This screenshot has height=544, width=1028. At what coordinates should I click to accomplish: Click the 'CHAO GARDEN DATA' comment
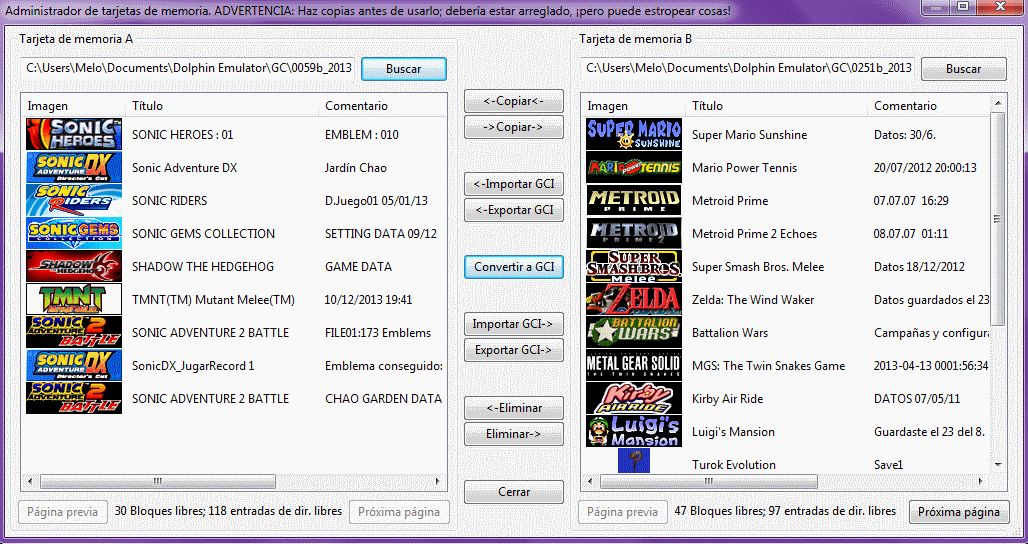(x=383, y=398)
